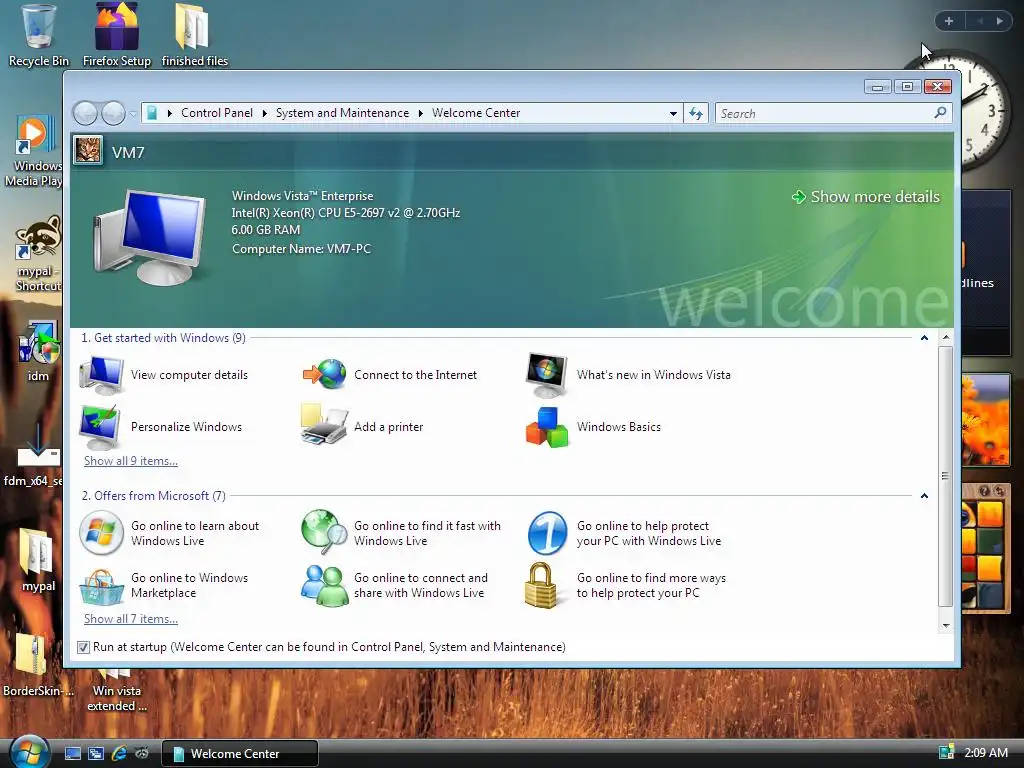This screenshot has width=1024, height=768.
Task: Launch Internet Explorer from Quick Launch
Action: click(119, 754)
